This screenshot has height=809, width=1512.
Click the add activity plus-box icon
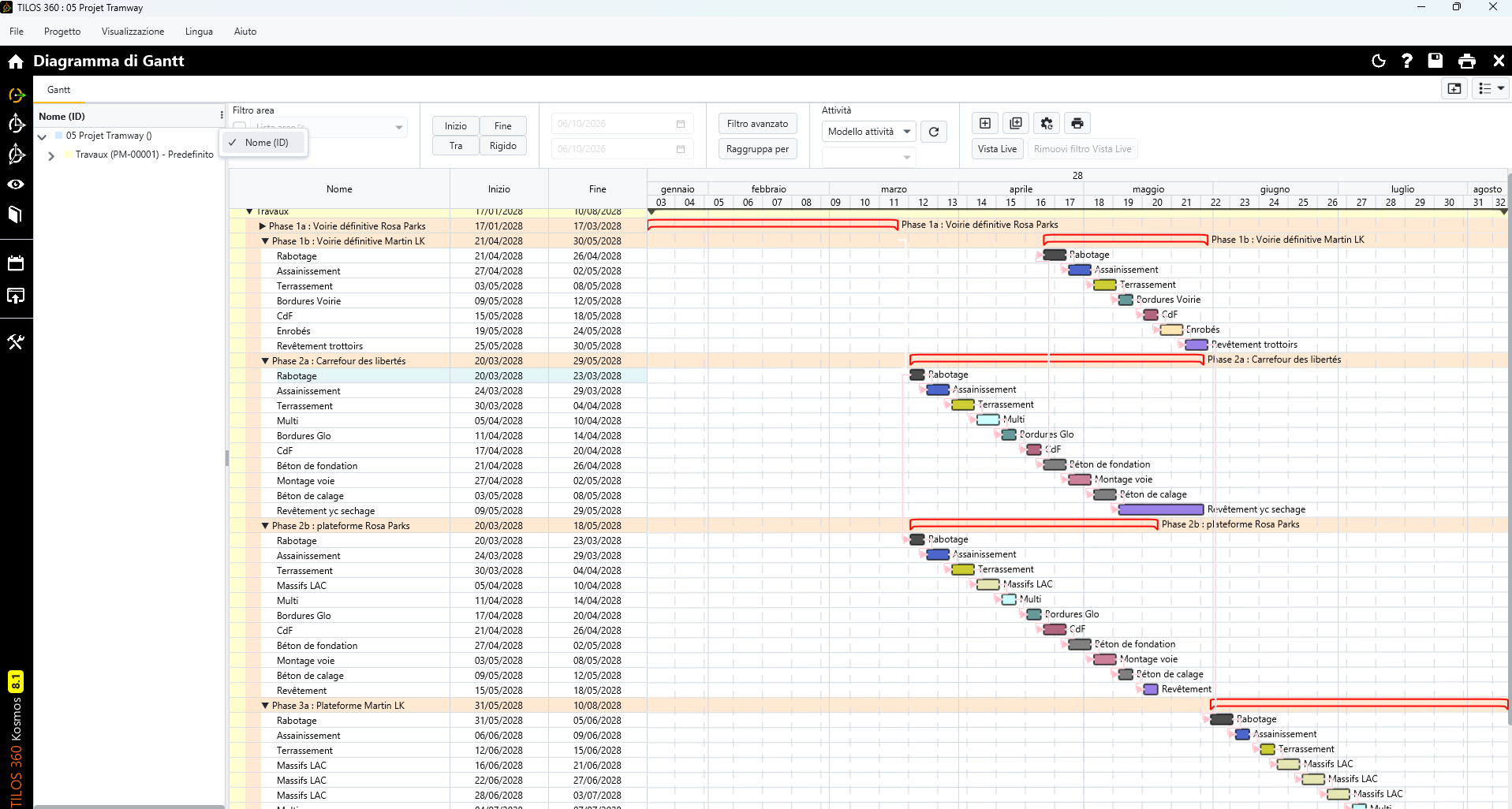pyautogui.click(x=985, y=123)
